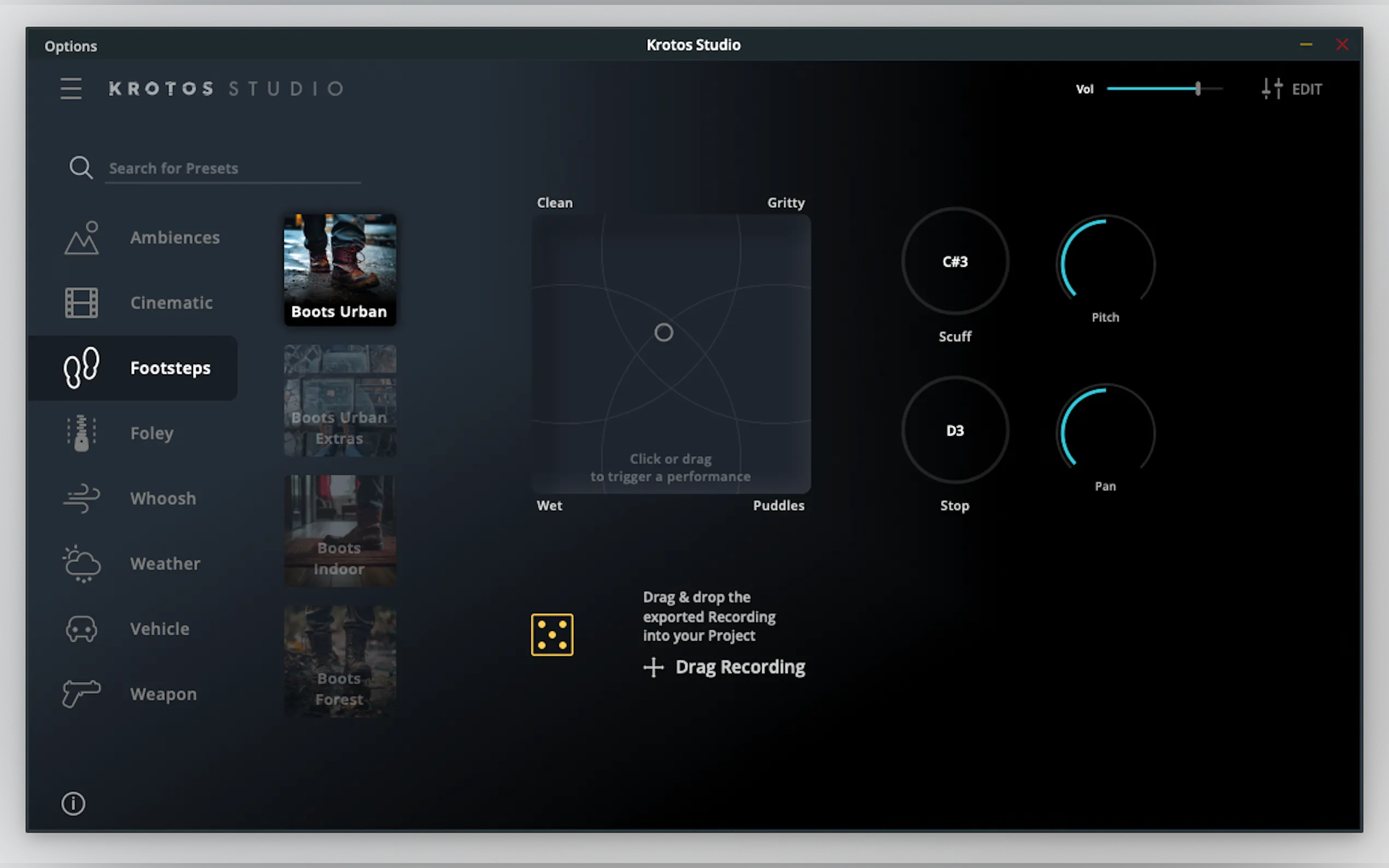Open the info icon at bottom left
This screenshot has height=868, width=1389.
[73, 803]
